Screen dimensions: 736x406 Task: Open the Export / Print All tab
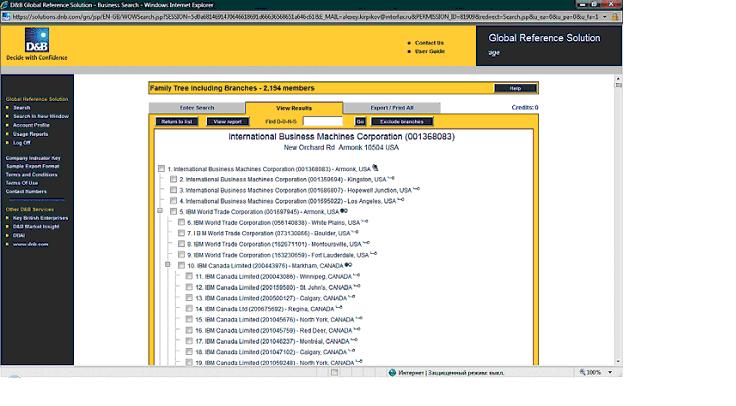(x=392, y=108)
